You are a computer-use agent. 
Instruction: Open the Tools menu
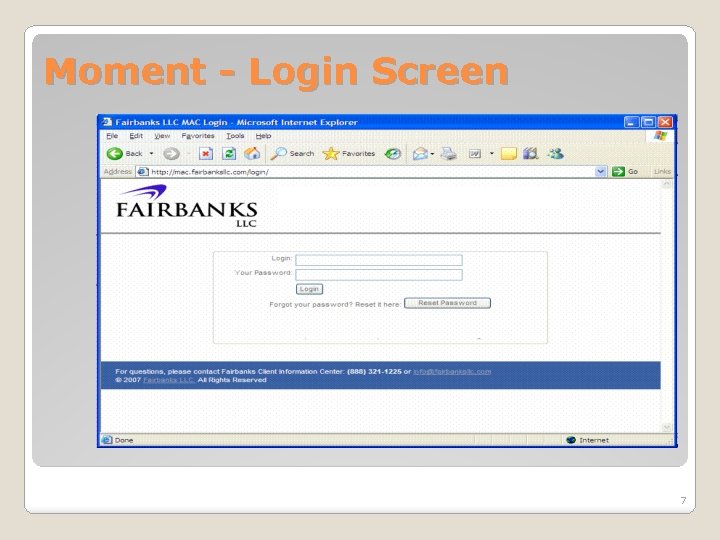pos(235,136)
